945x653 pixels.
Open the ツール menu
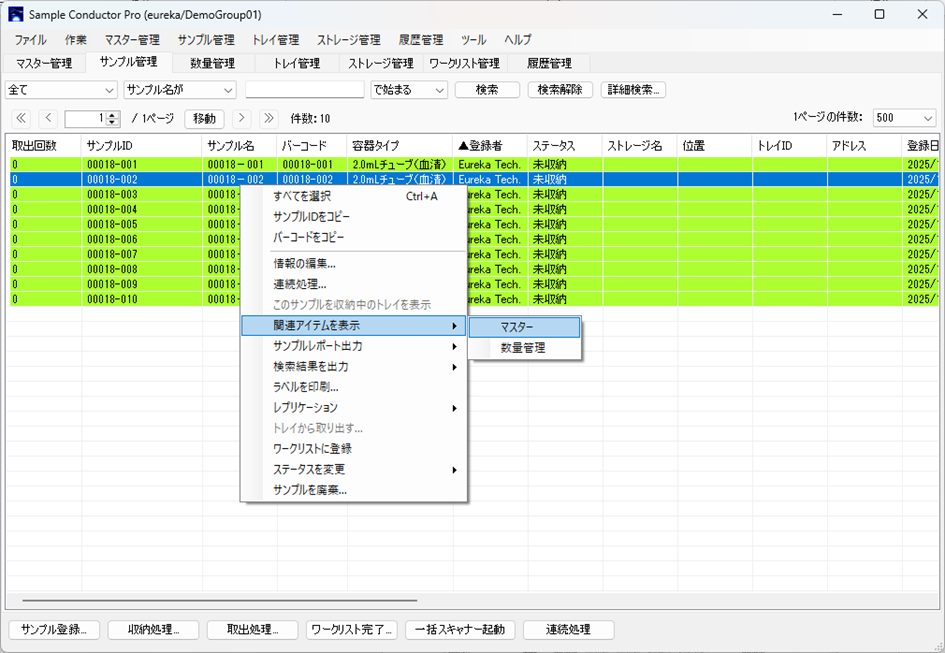click(x=473, y=40)
